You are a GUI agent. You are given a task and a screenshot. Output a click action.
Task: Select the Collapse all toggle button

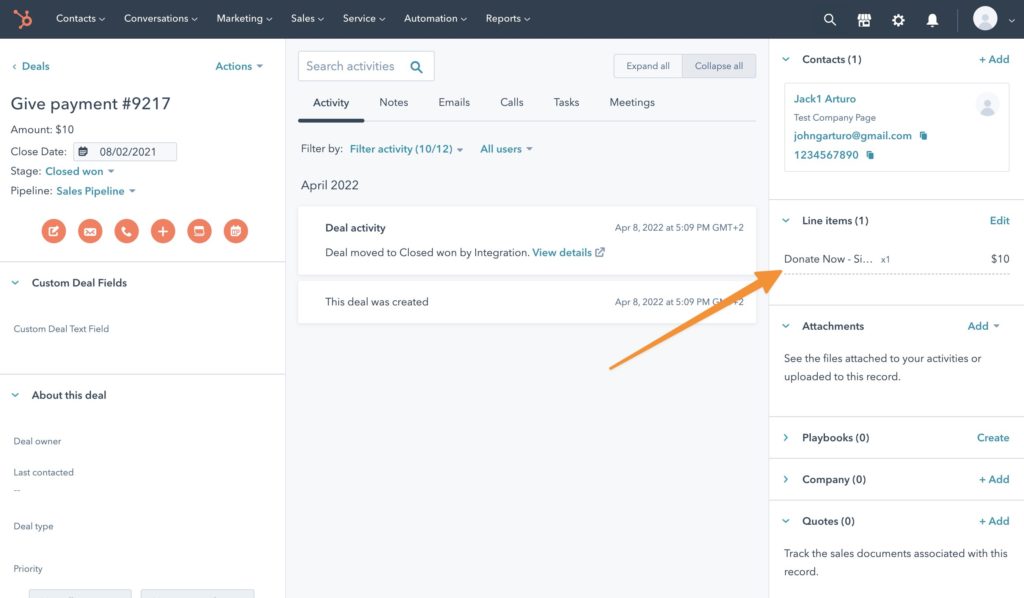(719, 66)
